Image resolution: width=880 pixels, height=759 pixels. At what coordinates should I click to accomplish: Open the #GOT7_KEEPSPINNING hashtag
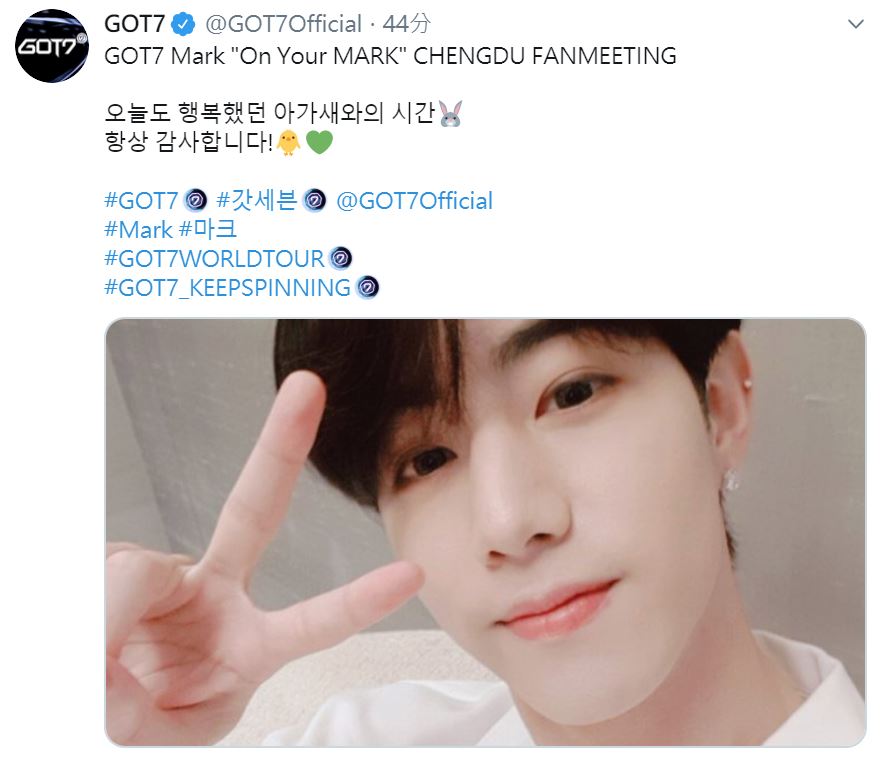coord(227,288)
